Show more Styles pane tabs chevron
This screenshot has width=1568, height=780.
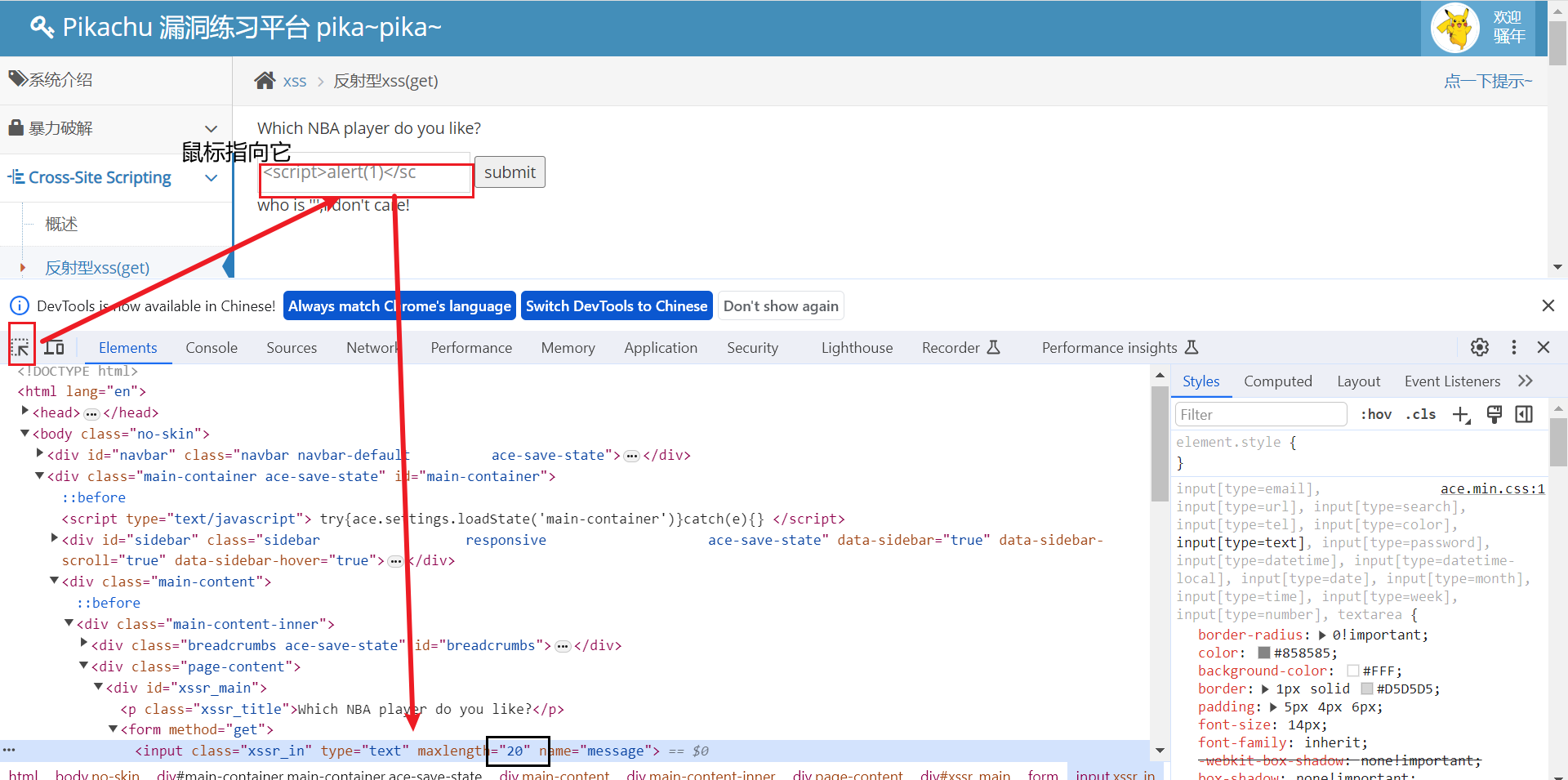(x=1526, y=381)
